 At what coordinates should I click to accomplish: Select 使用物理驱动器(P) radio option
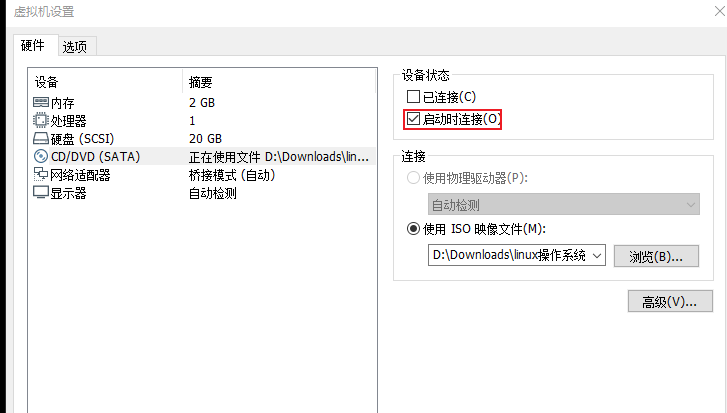(x=413, y=178)
